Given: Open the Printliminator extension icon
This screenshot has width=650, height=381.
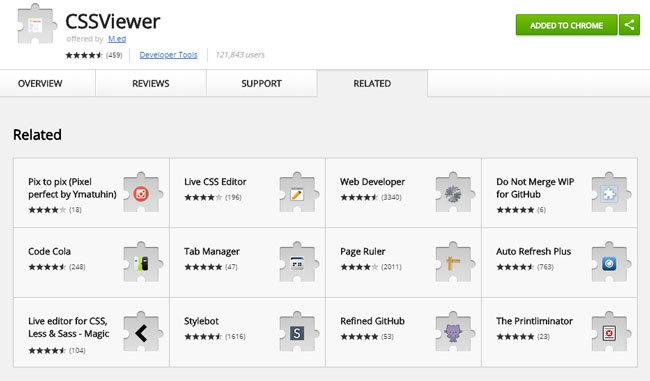Looking at the screenshot, I should (610, 332).
